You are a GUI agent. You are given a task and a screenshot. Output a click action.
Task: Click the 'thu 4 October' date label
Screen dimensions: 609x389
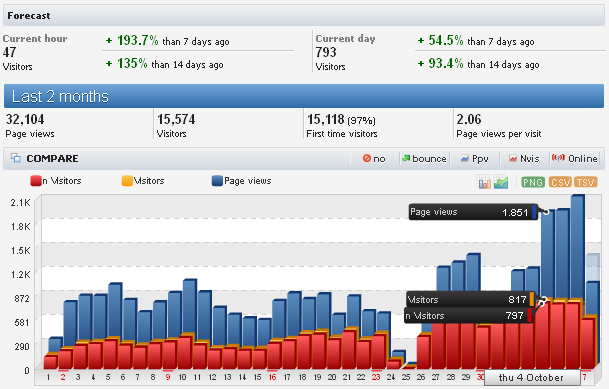pos(531,377)
